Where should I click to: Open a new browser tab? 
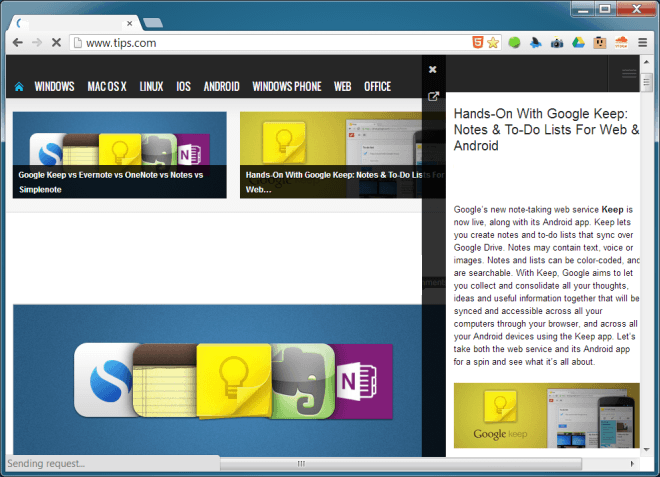pyautogui.click(x=153, y=23)
